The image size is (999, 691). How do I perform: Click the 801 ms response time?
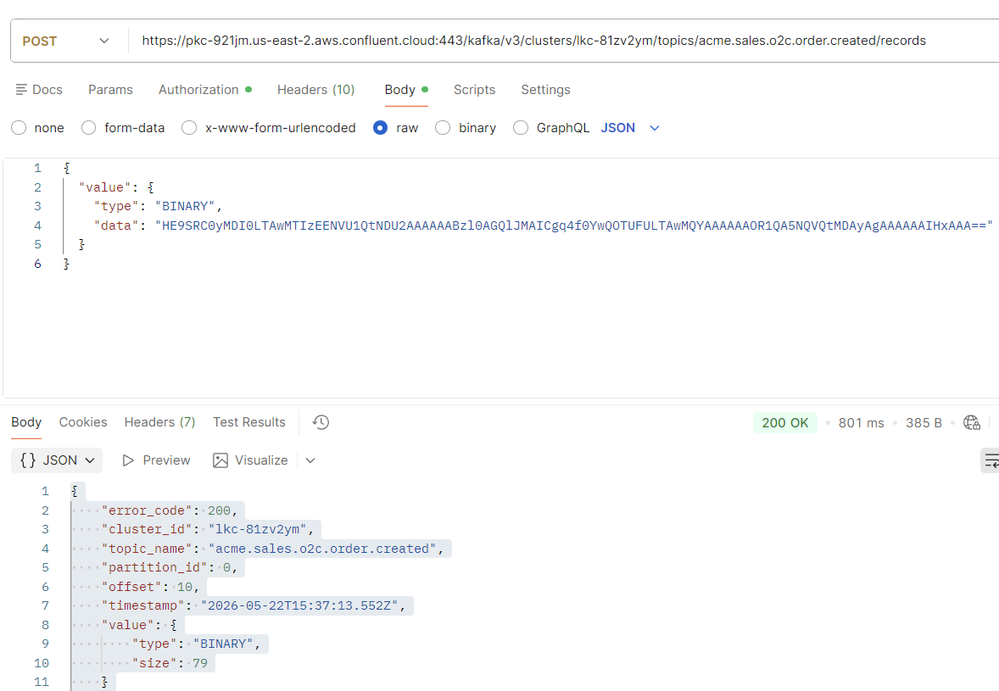[x=861, y=423]
